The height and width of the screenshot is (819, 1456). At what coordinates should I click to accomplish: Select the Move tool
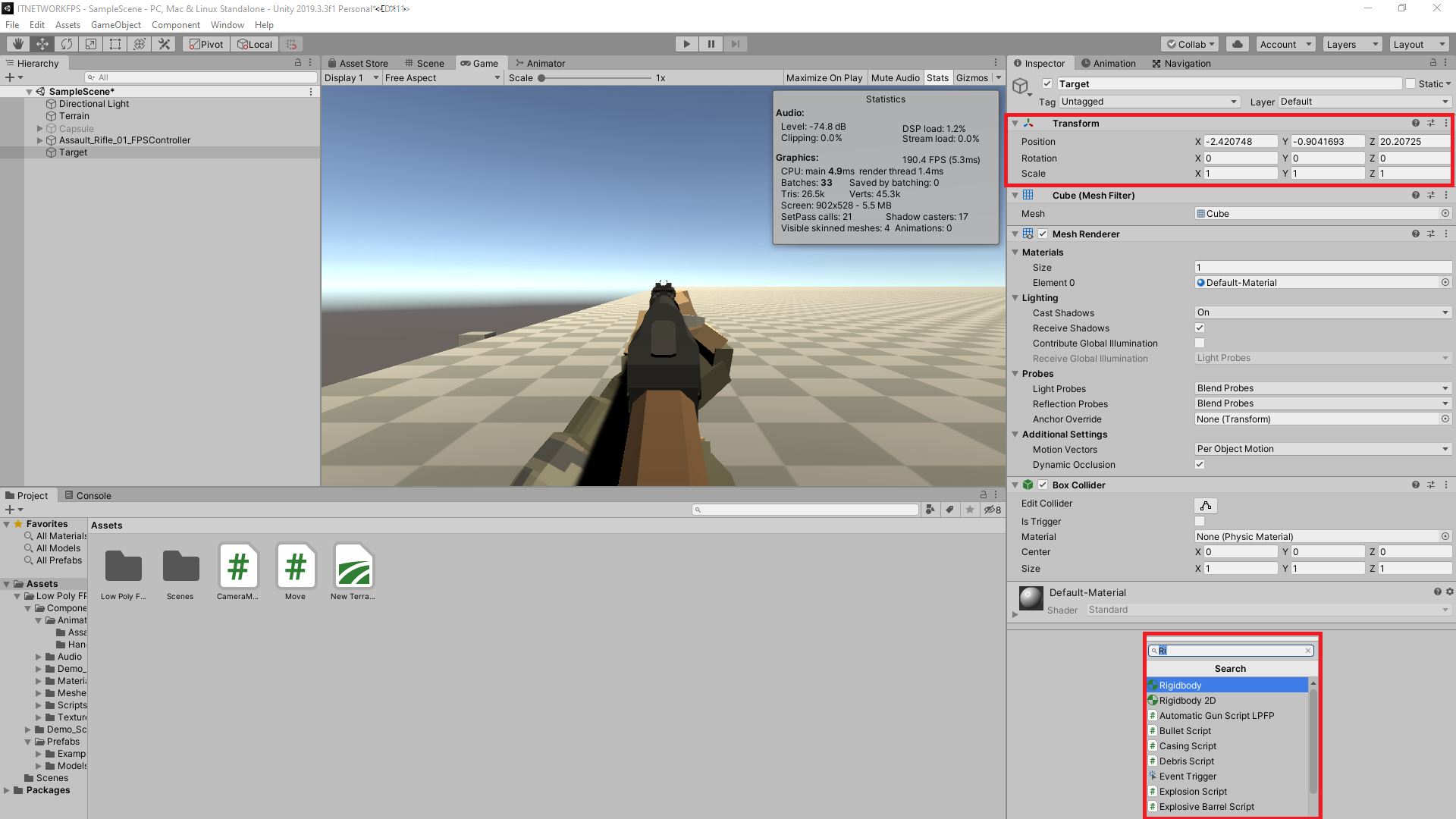(42, 43)
